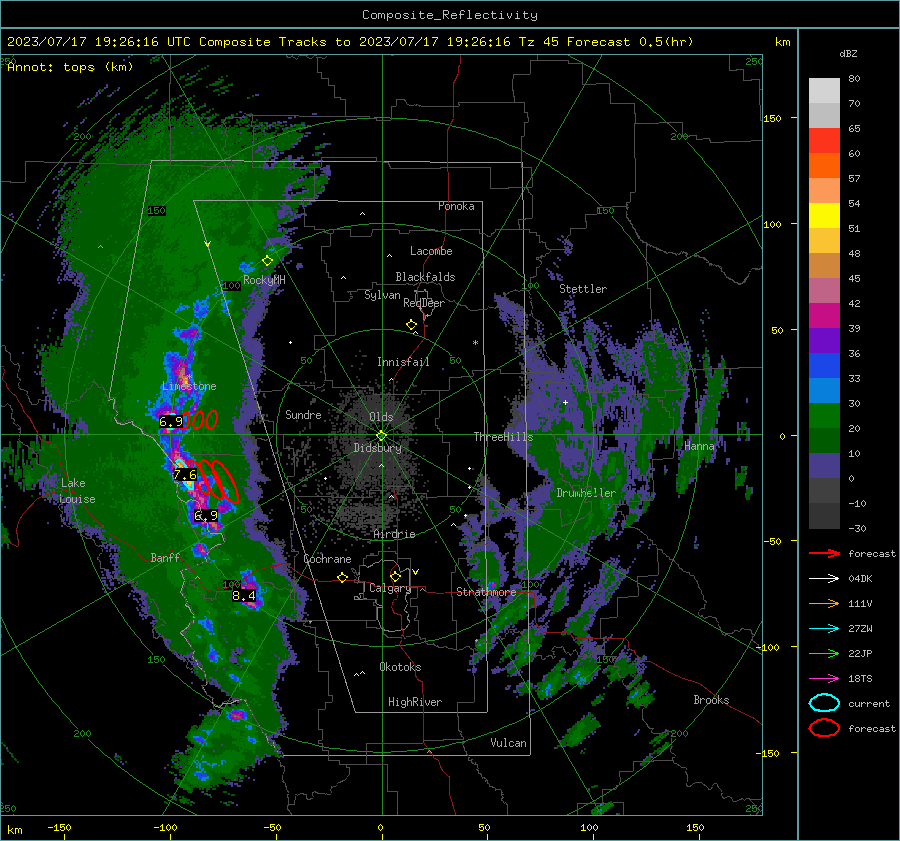The width and height of the screenshot is (900, 841).
Task: Click the Airdrie city label
Action: [394, 534]
